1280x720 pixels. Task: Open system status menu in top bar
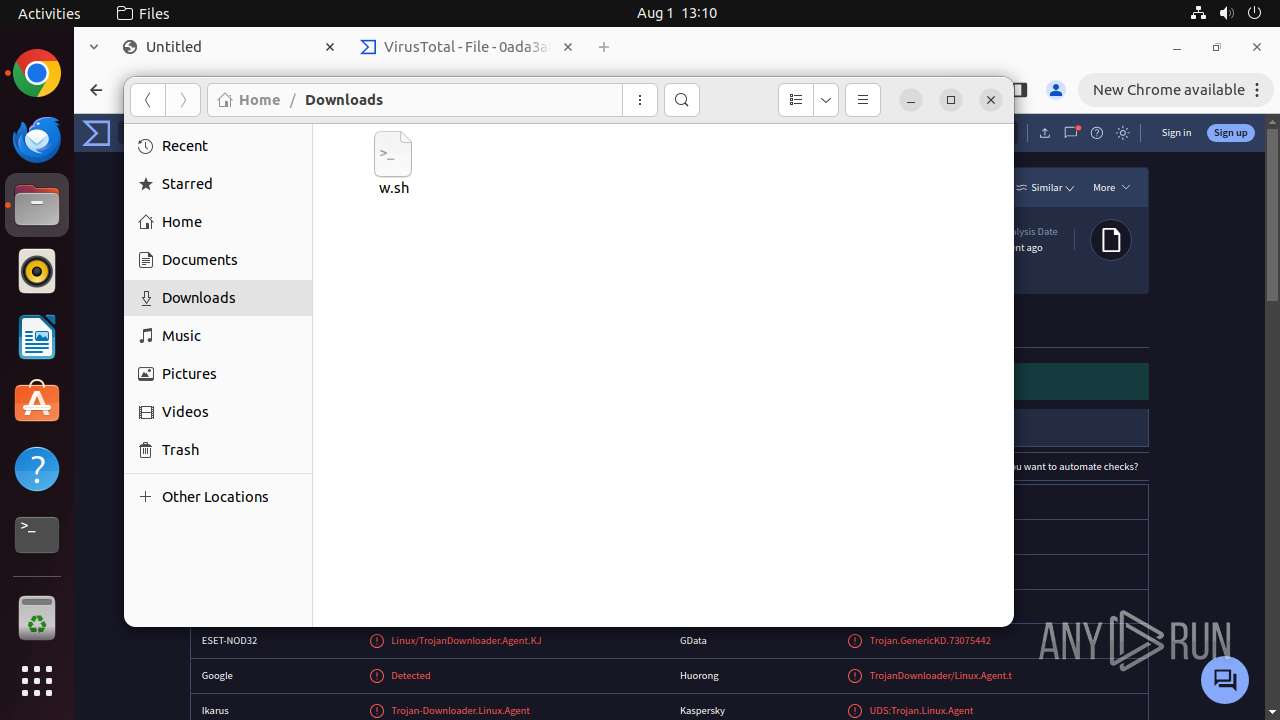pos(1226,13)
